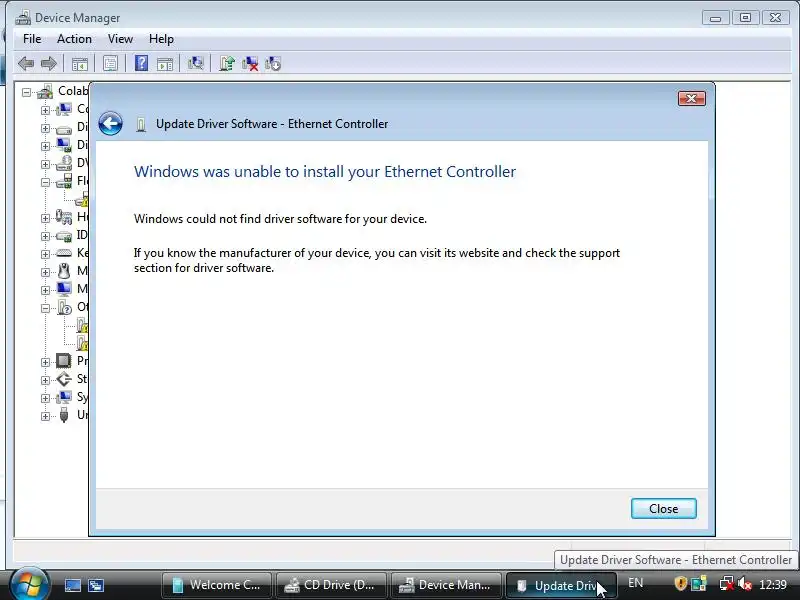This screenshot has height=600, width=800.
Task: Toggle the action pane toolbar icon
Action: pos(165,64)
